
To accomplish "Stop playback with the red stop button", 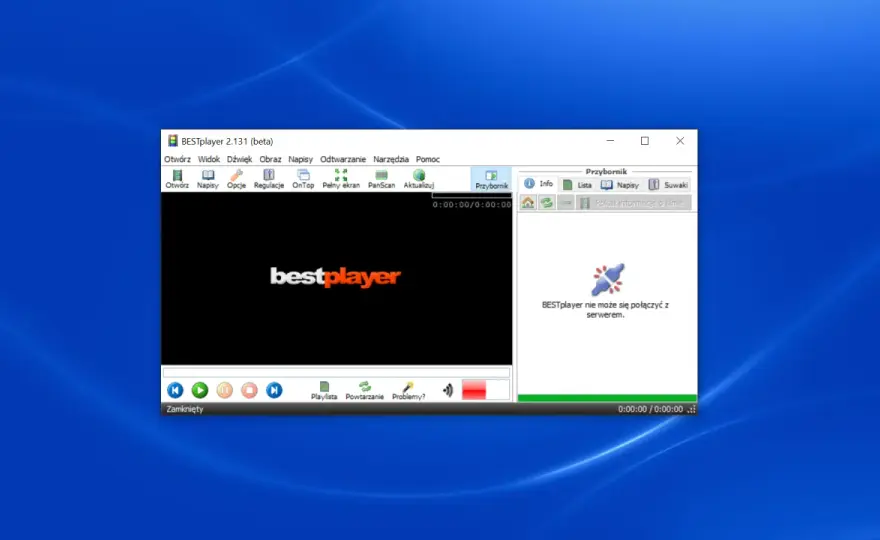I will [249, 390].
